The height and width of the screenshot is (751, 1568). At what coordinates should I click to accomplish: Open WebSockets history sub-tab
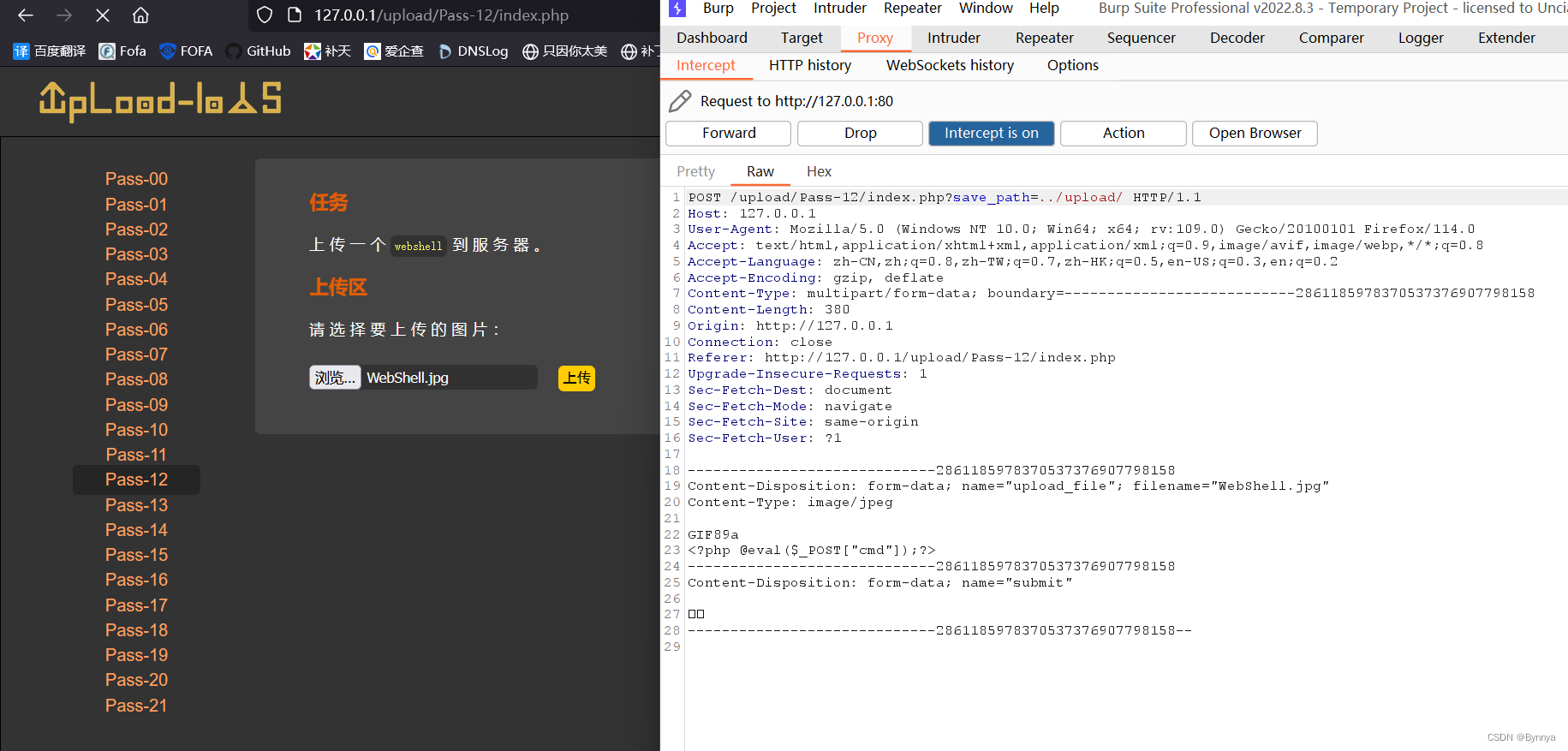[950, 65]
